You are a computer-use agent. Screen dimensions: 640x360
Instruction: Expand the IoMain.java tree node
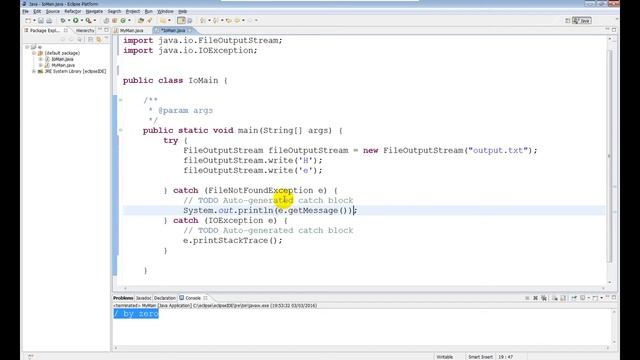point(40,59)
